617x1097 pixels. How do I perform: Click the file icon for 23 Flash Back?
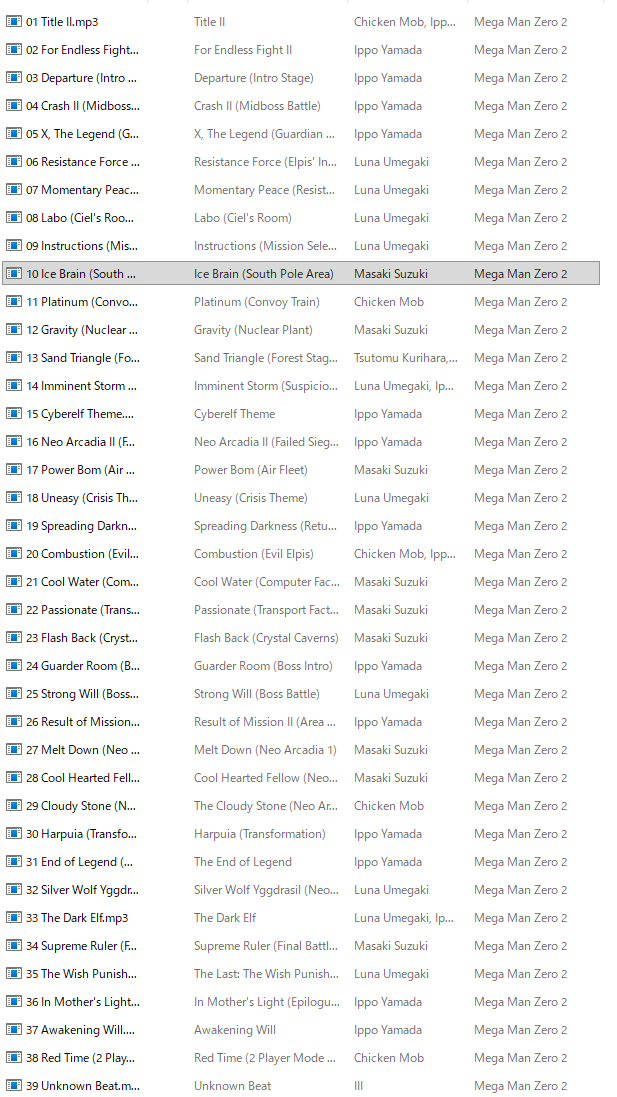[x=13, y=637]
